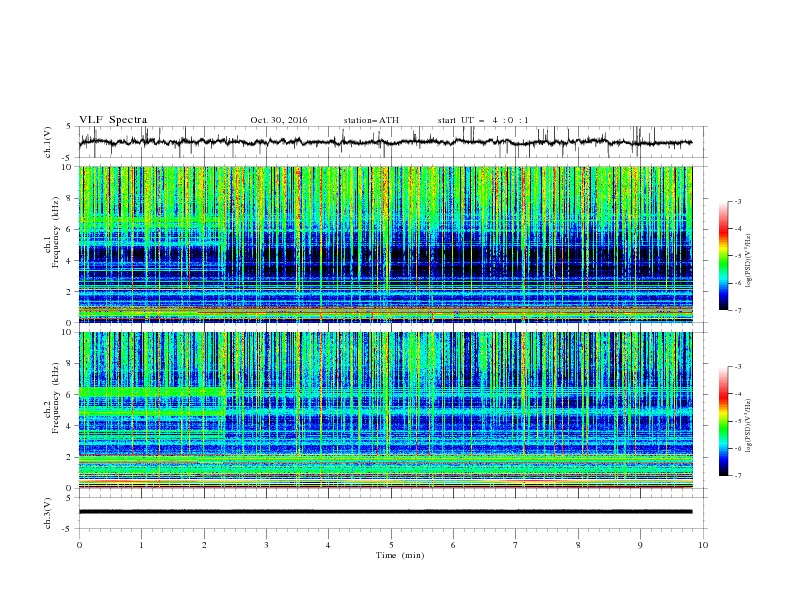Screen dimensions: 792x612
Task: Click time axis tick label '4'
Action: [x=328, y=545]
